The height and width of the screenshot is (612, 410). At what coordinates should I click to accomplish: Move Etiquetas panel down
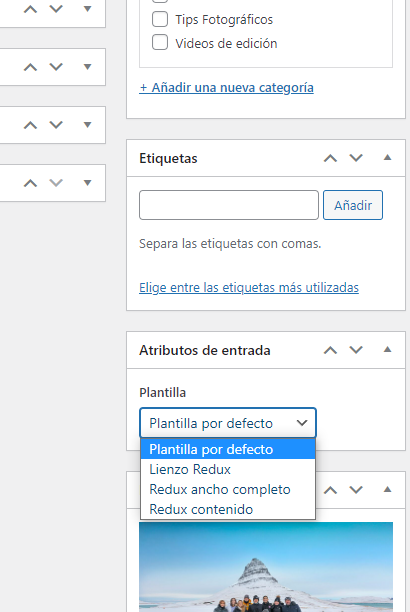click(x=356, y=158)
